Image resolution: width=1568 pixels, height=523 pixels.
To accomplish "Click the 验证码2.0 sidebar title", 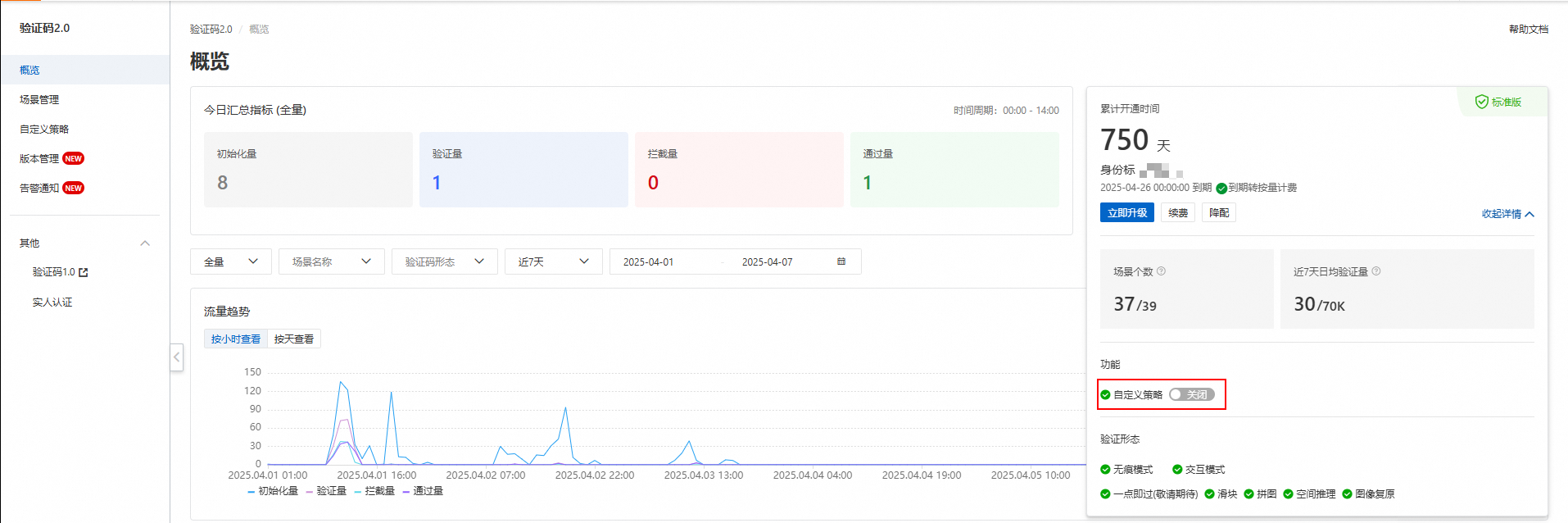I will [x=45, y=28].
